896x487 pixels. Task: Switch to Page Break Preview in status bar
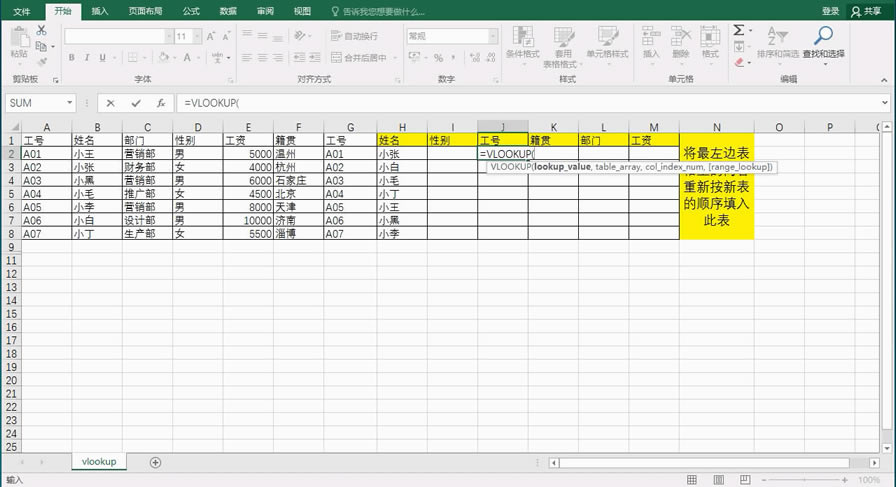click(745, 480)
